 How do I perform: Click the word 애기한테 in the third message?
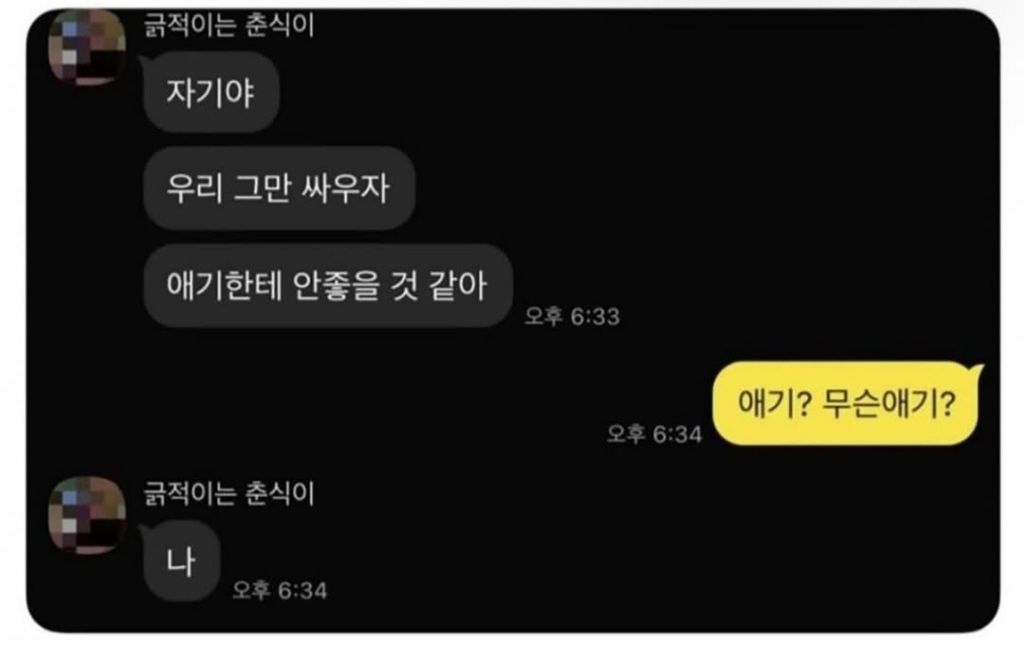pyautogui.click(x=225, y=285)
